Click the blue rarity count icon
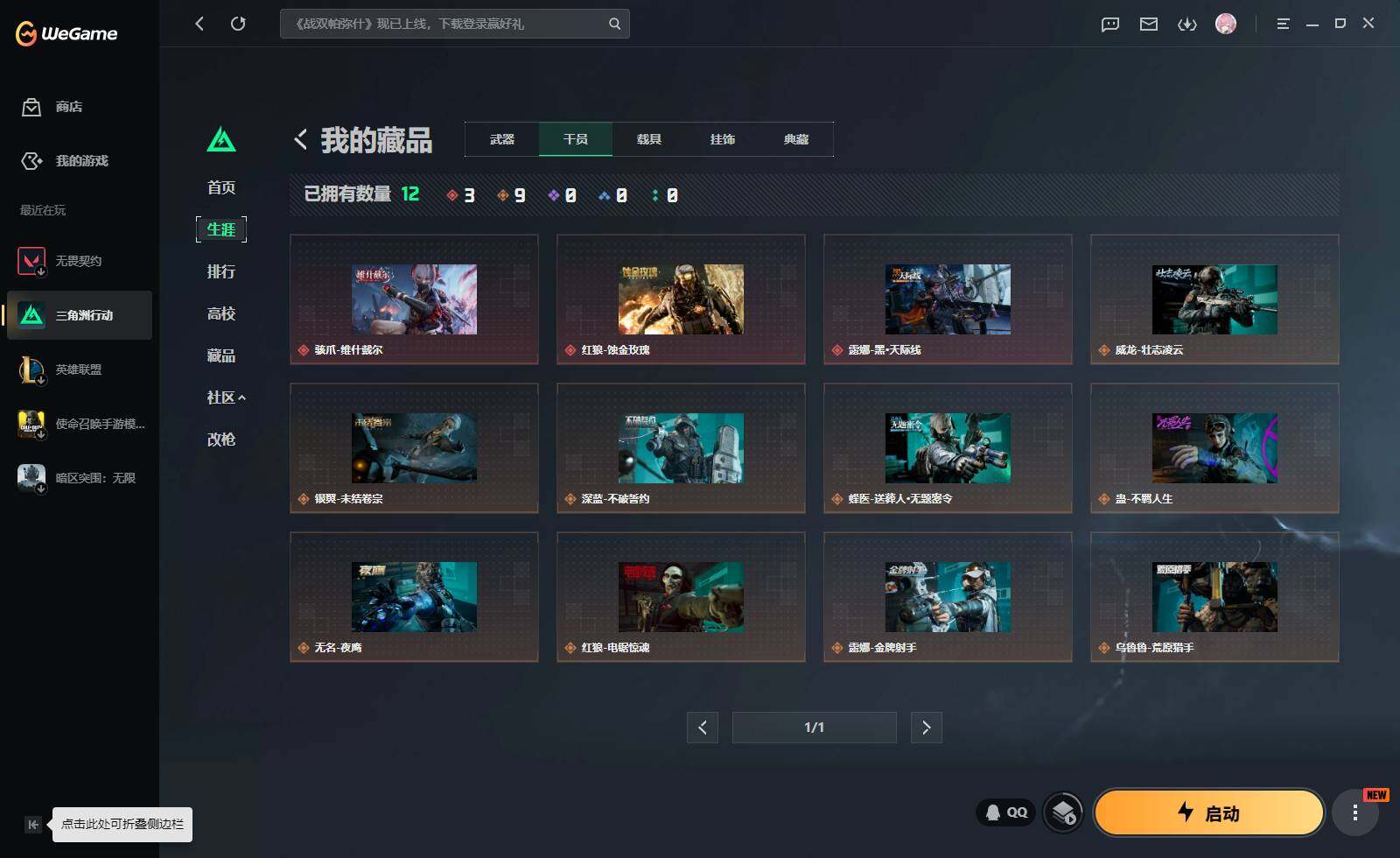Viewport: 1400px width, 858px height. pos(605,195)
